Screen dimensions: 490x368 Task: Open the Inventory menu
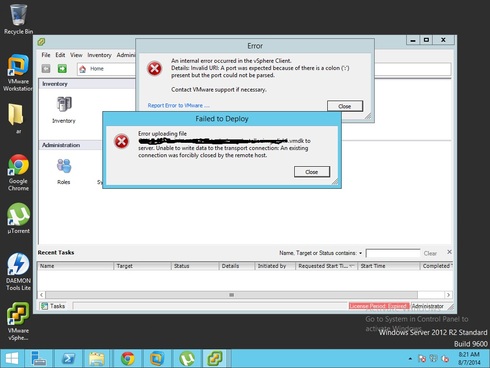[x=99, y=55]
